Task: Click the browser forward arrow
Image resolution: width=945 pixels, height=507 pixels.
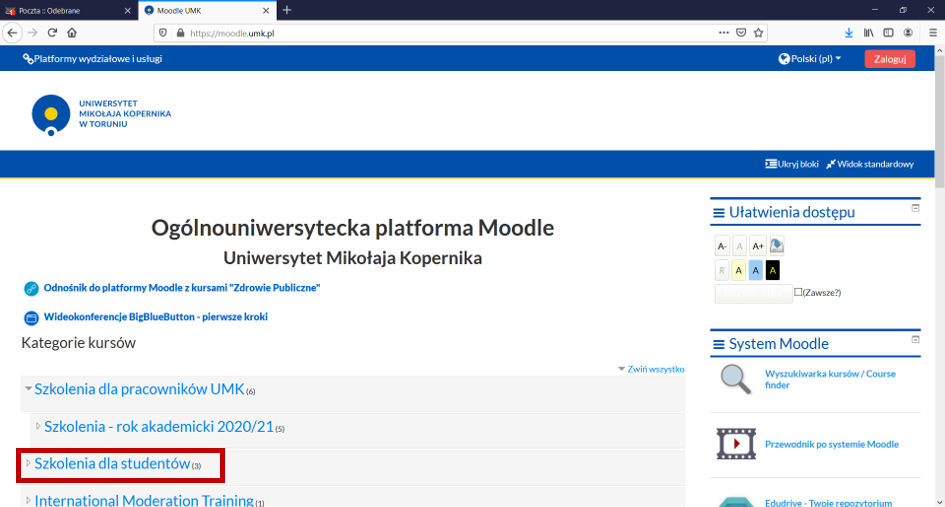Action: pyautogui.click(x=33, y=33)
